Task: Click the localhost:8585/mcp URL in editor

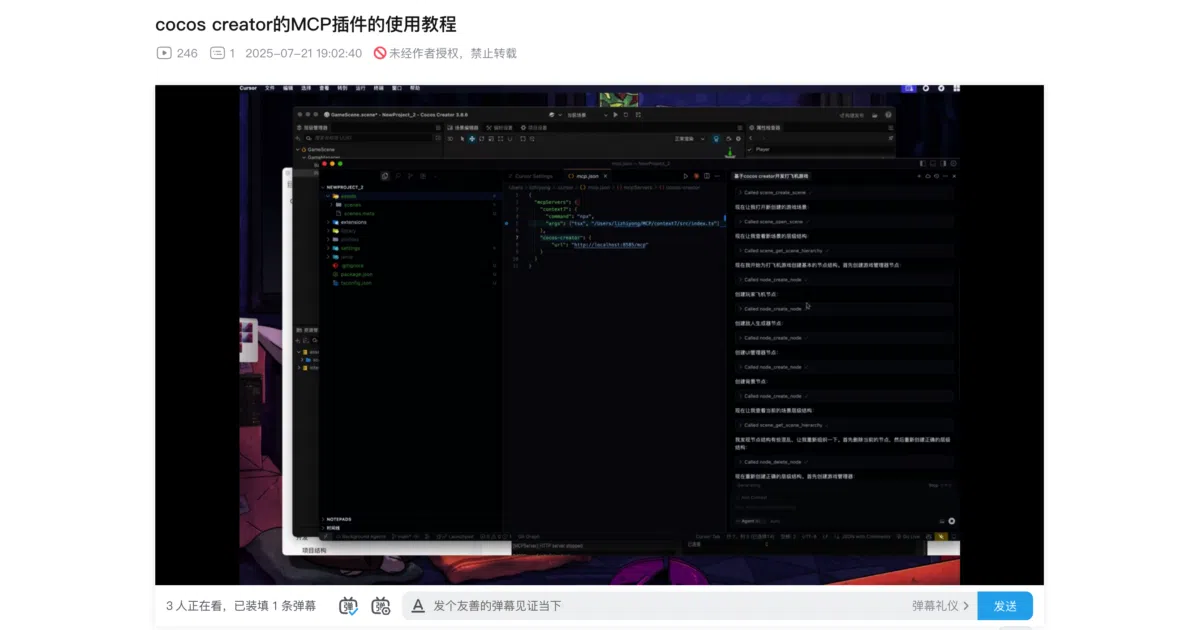Action: (610, 244)
